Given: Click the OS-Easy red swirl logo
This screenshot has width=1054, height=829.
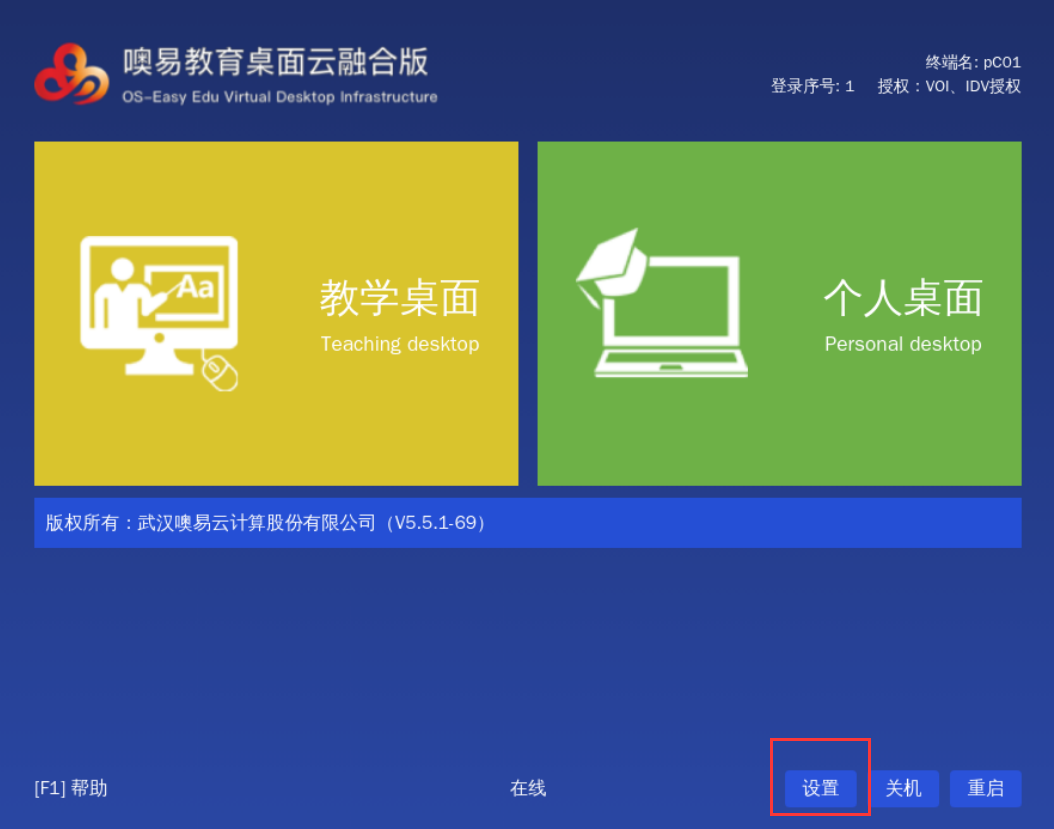Looking at the screenshot, I should (x=71, y=75).
